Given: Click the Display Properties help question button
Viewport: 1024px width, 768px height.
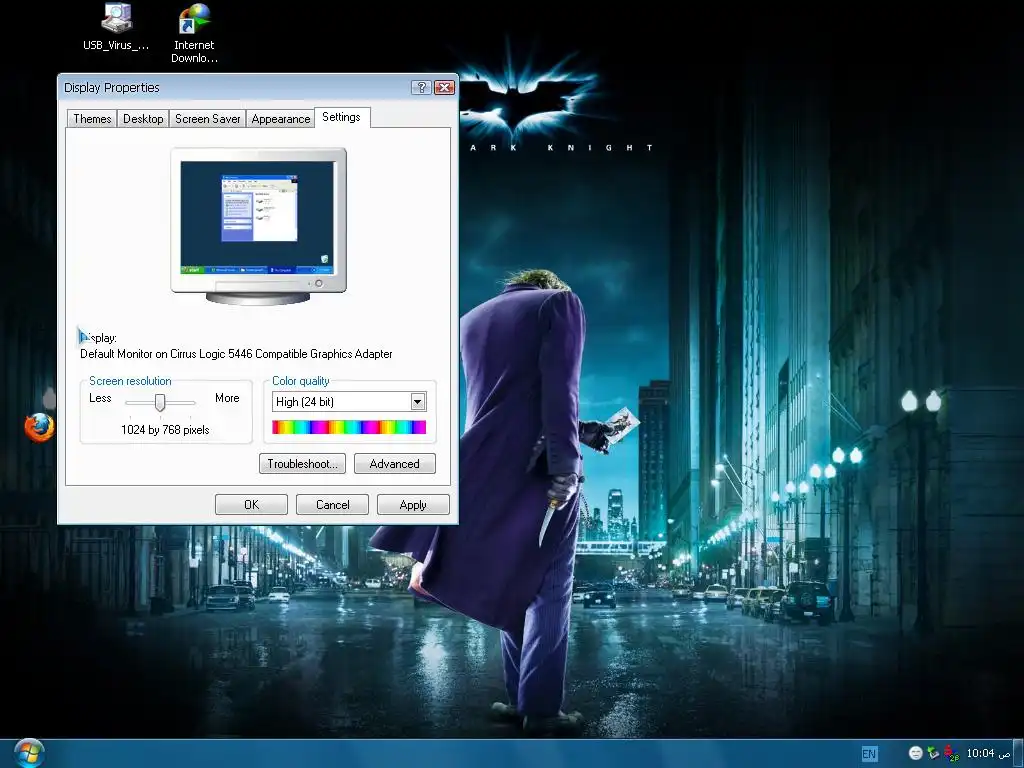Looking at the screenshot, I should coord(421,88).
